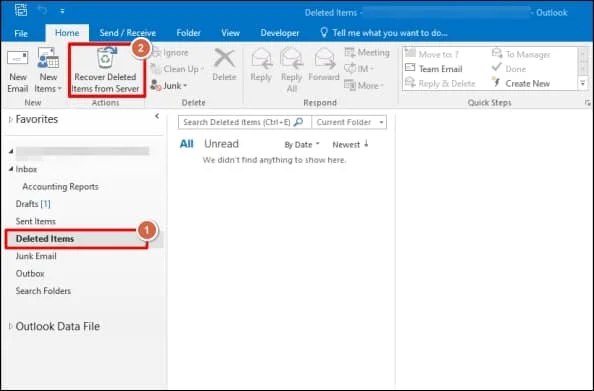Image resolution: width=594 pixels, height=391 pixels.
Task: Collapse the Inbox folder
Action: coord(11,169)
